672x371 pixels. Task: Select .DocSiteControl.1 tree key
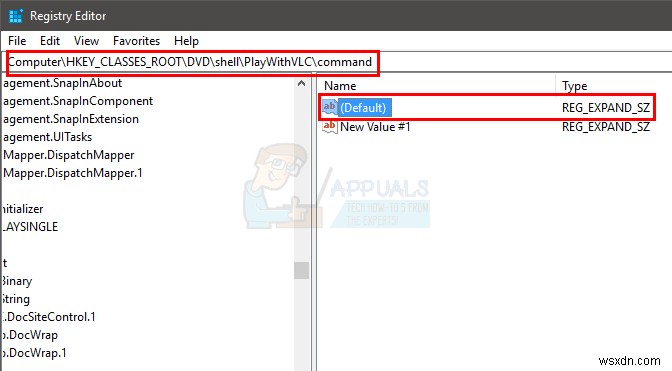[x=49, y=317]
